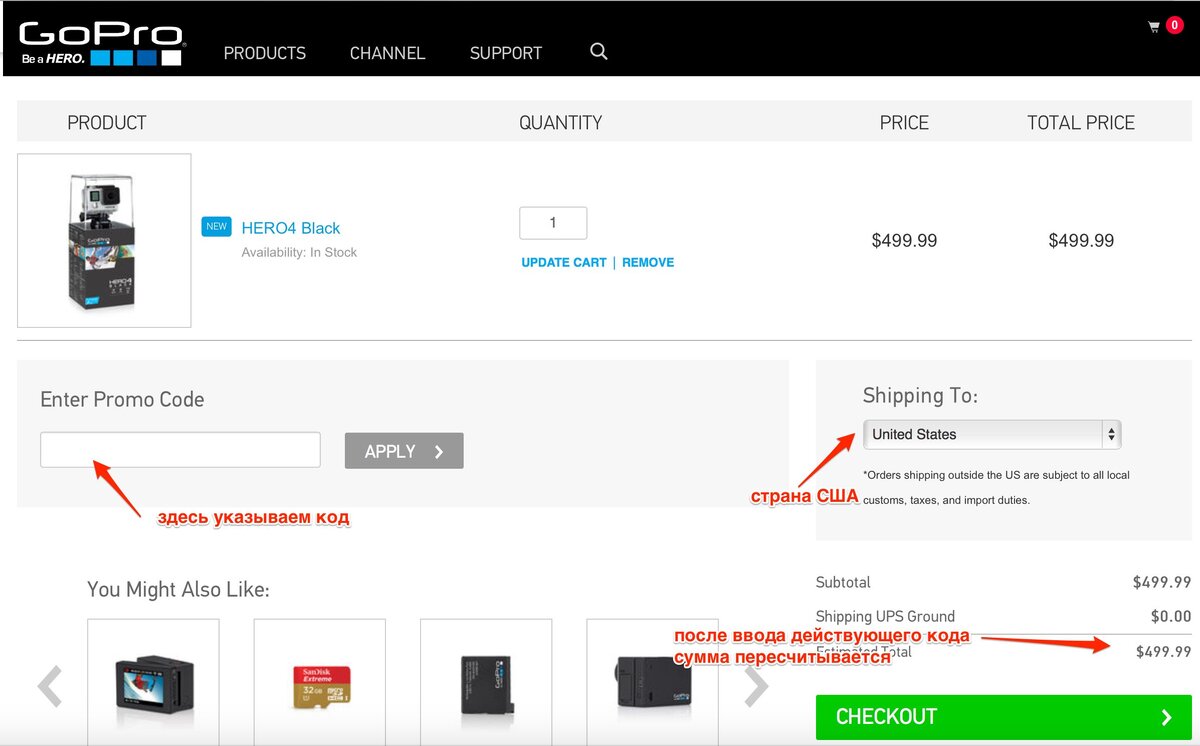Go to the SUPPORT menu

[506, 53]
